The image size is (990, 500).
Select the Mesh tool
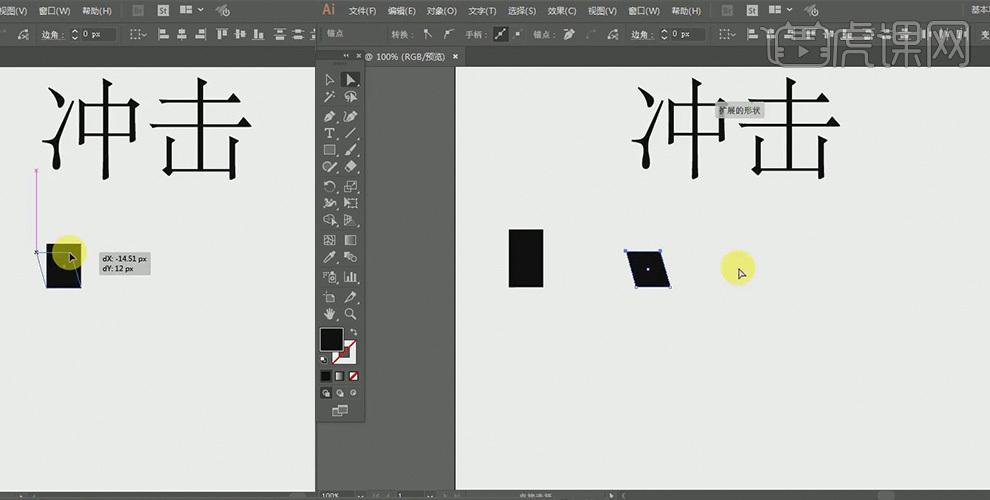point(330,240)
